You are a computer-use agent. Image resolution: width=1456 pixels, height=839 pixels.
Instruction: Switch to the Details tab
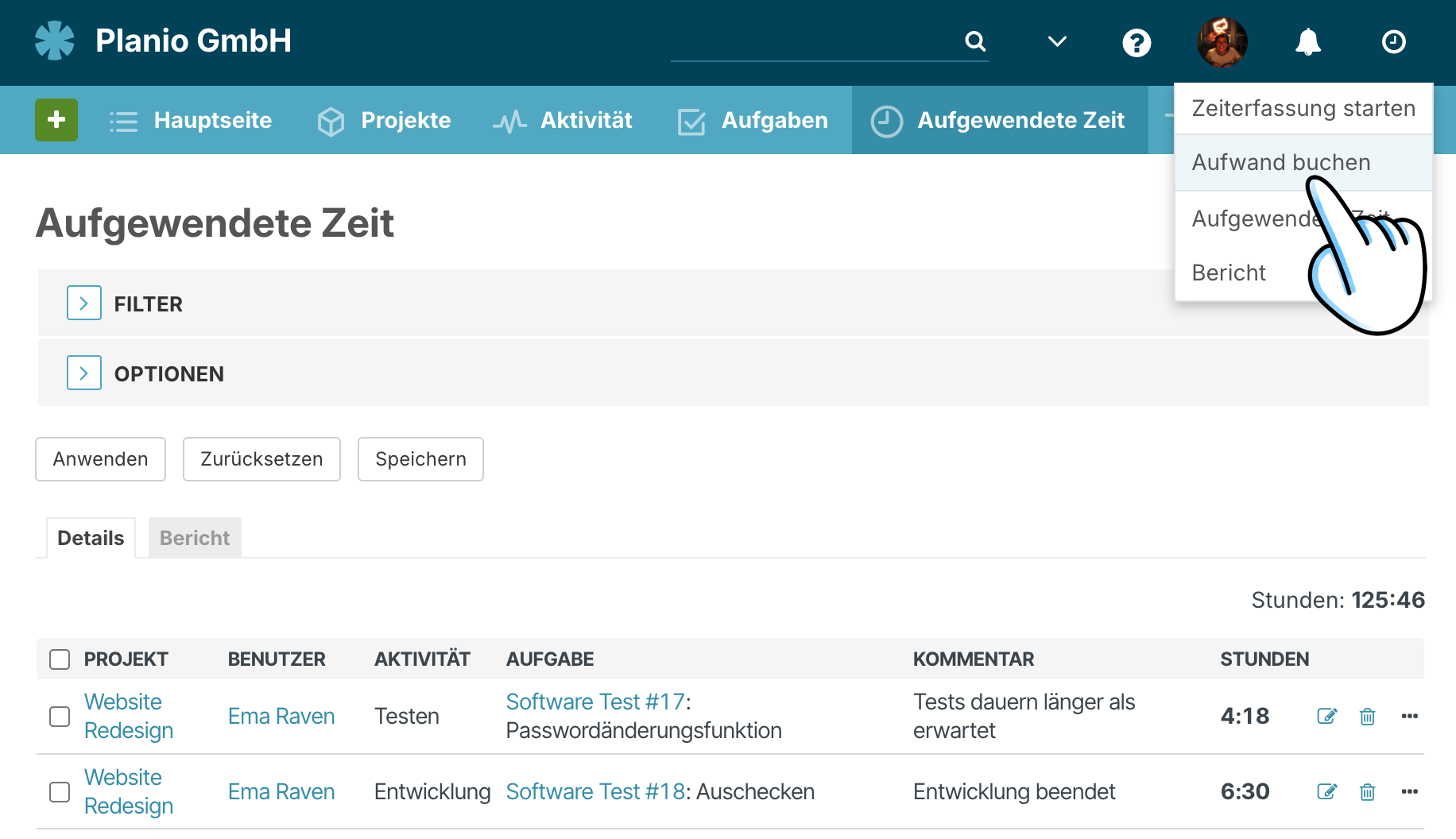(91, 538)
